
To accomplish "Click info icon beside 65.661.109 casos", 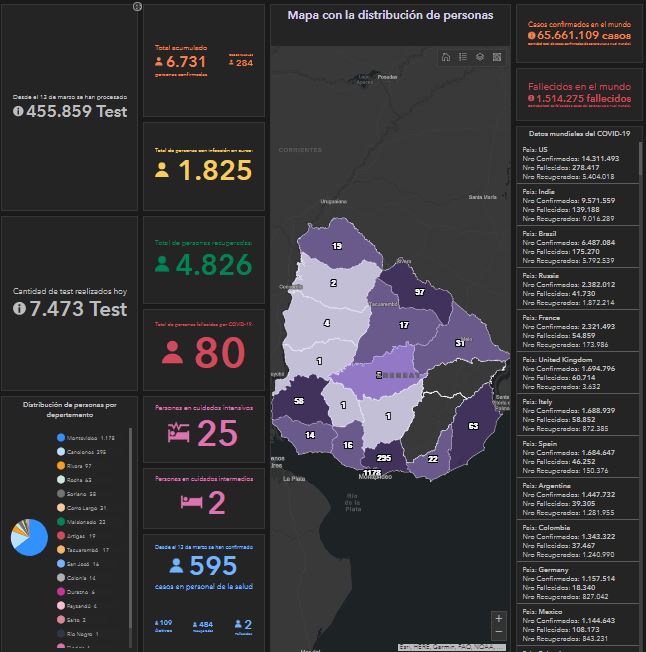I will pyautogui.click(x=531, y=35).
